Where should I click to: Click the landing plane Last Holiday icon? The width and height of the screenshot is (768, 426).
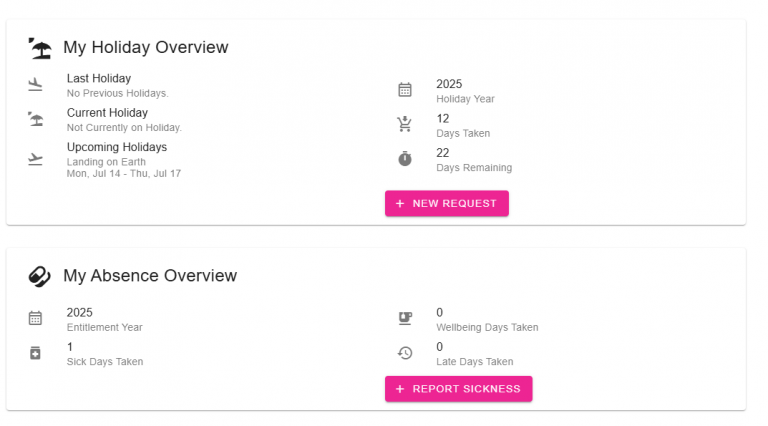(x=36, y=85)
